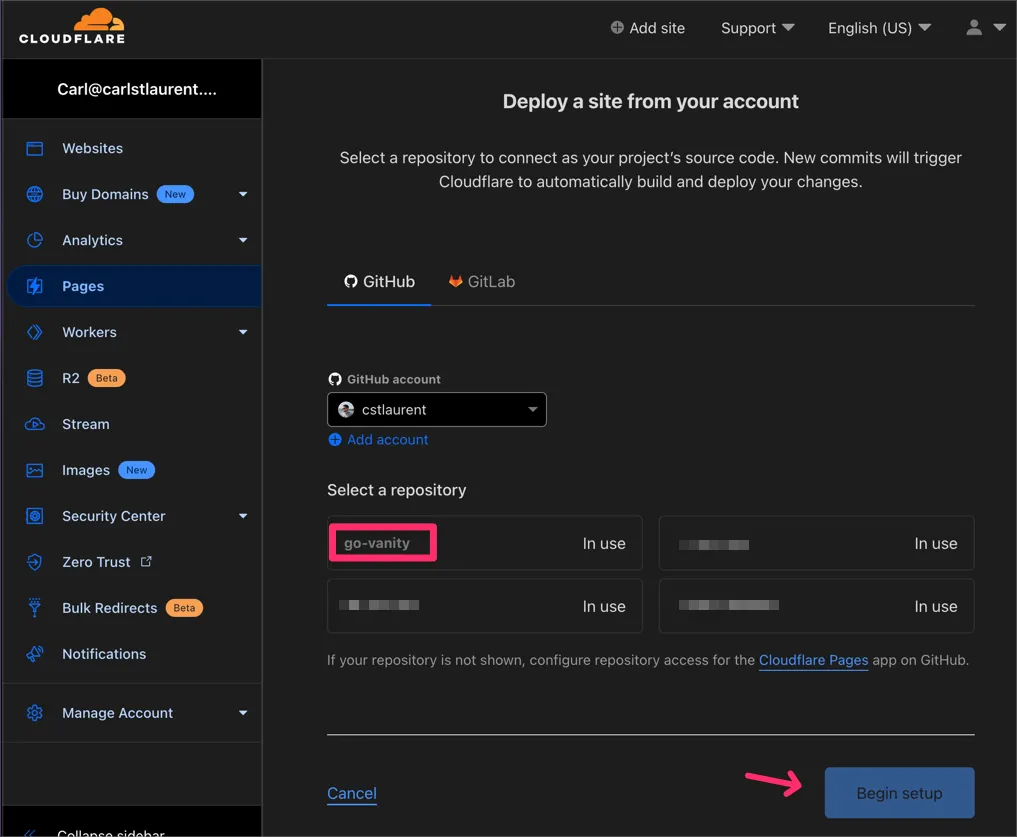Switch to the GitLab tab
This screenshot has width=1017, height=837.
click(481, 281)
